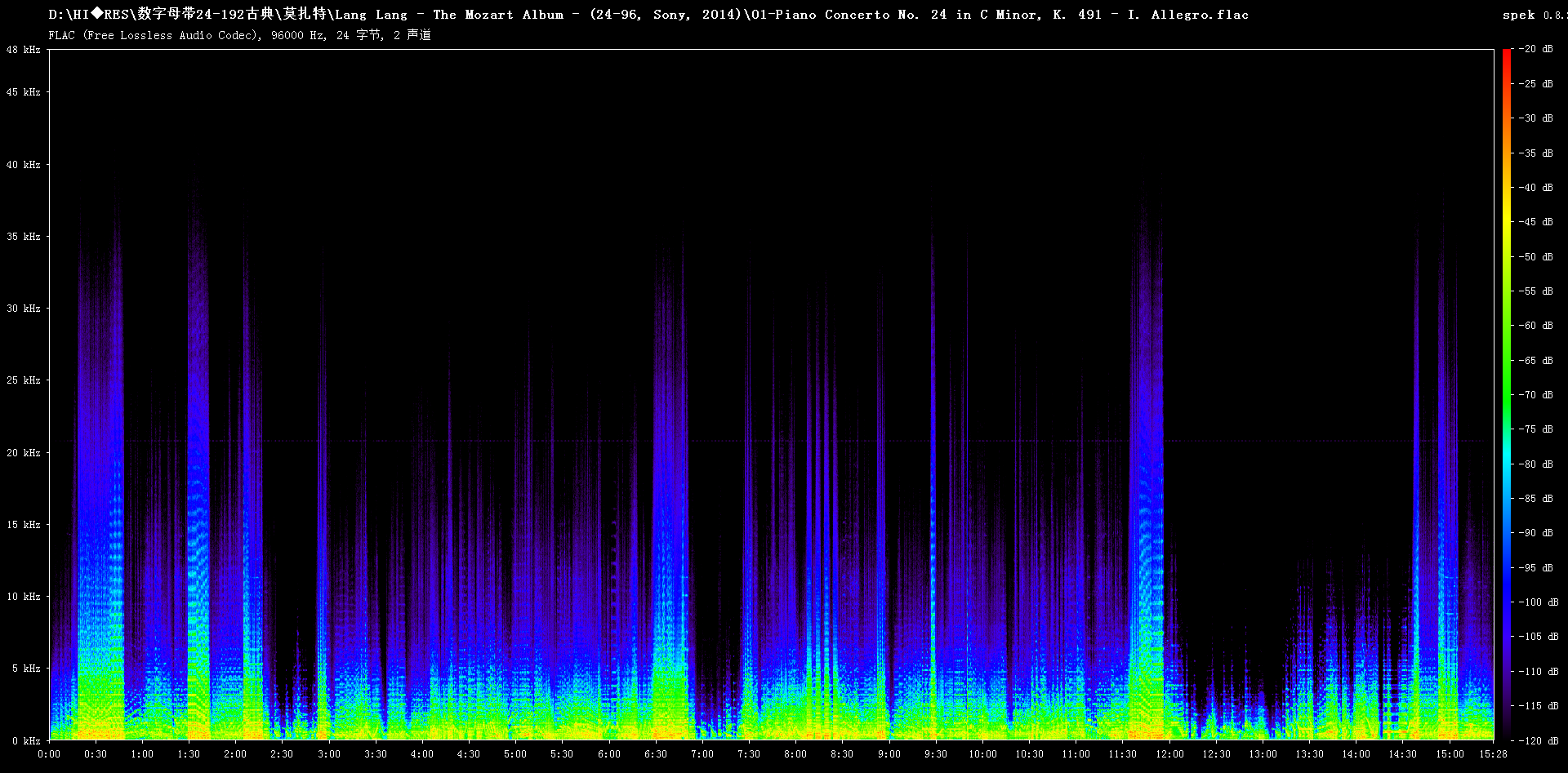Click the -95 dB scale label

(x=1536, y=568)
